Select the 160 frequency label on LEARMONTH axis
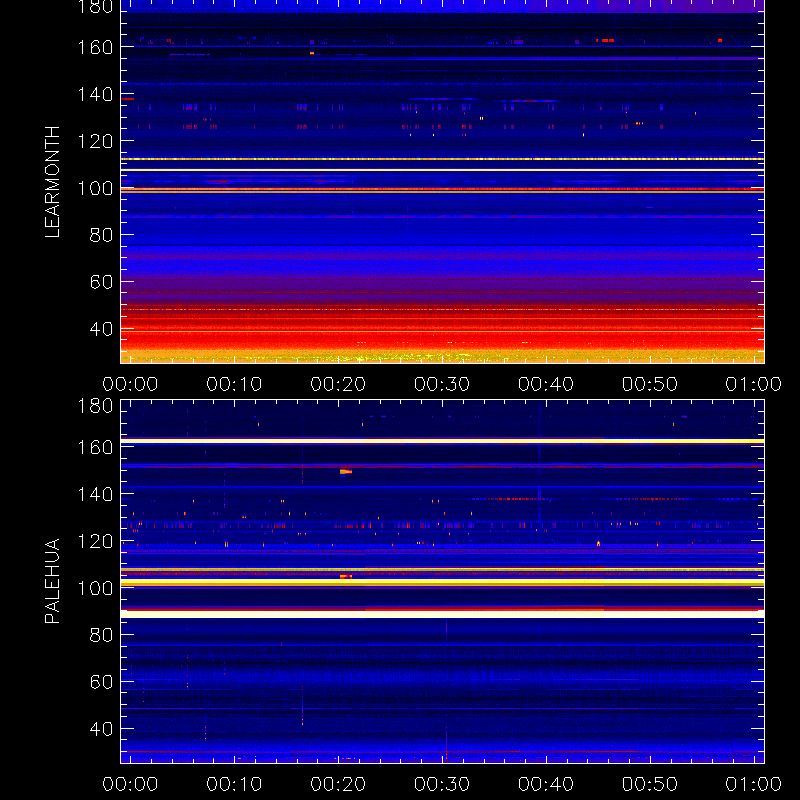 pos(95,47)
